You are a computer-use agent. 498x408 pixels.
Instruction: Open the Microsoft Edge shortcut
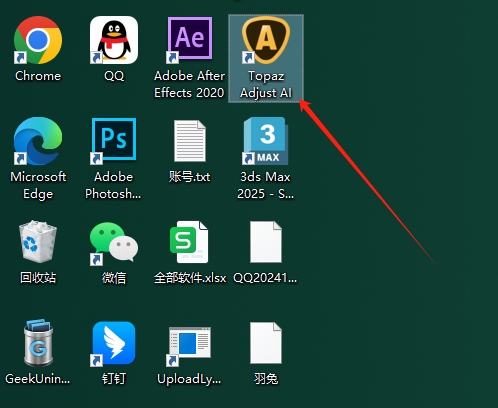tap(38, 141)
